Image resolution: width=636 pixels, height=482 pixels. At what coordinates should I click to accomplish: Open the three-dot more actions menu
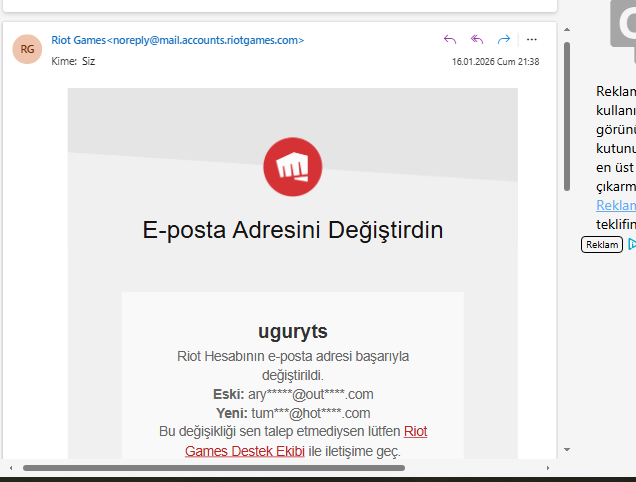[531, 39]
